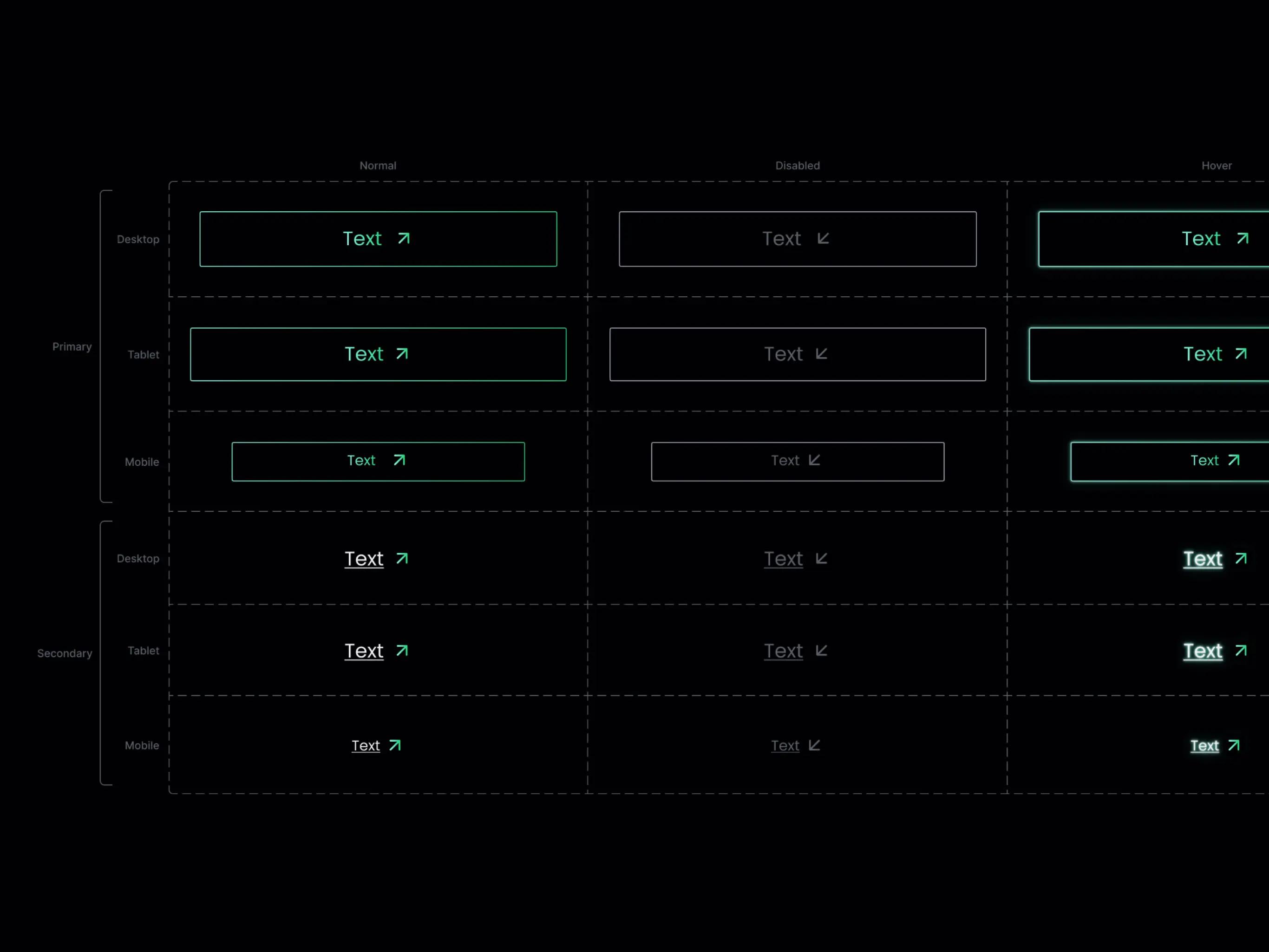The image size is (1269, 952).
Task: Click arrow icon beside Secondary Desktop Normal link
Action: 402,559
